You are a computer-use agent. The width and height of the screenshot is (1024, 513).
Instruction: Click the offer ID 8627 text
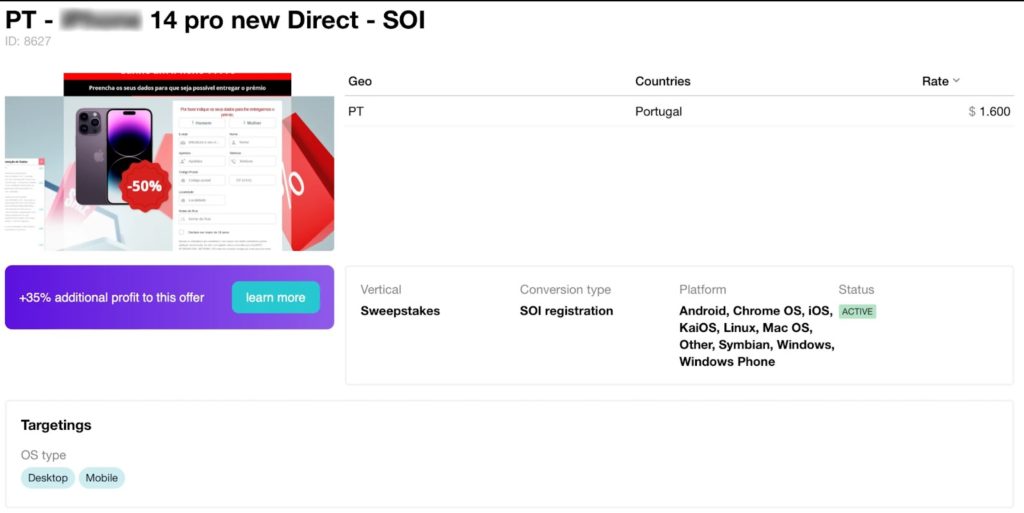click(28, 41)
